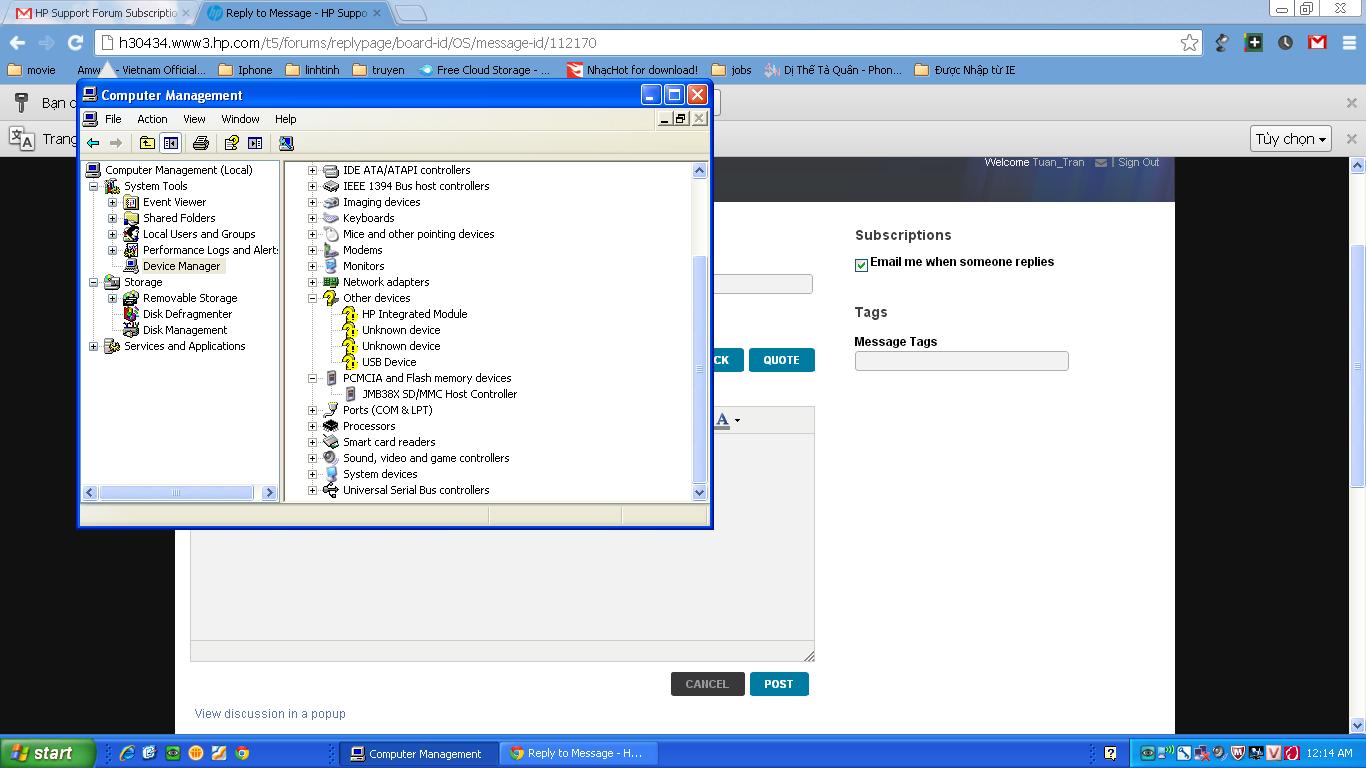The height and width of the screenshot is (768, 1366).
Task: Click the Chrome quick launch icon on taskbar
Action: (242, 753)
